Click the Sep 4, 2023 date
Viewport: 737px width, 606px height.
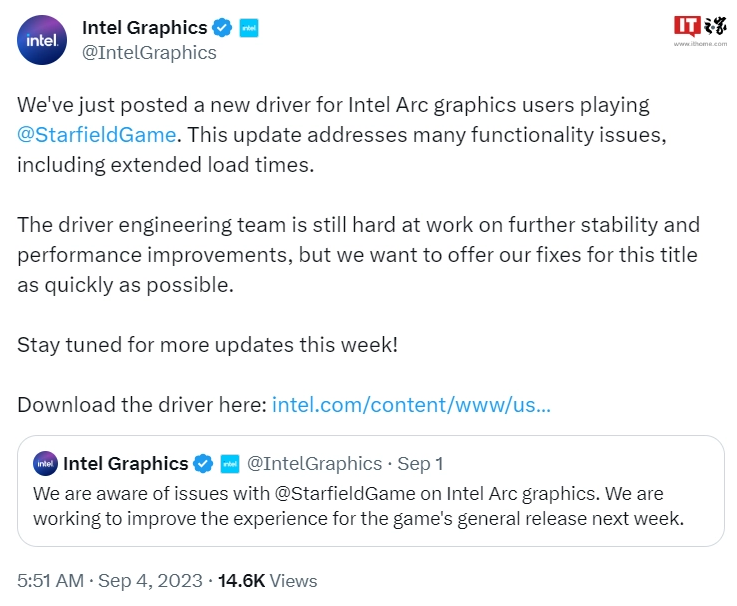coord(150,581)
